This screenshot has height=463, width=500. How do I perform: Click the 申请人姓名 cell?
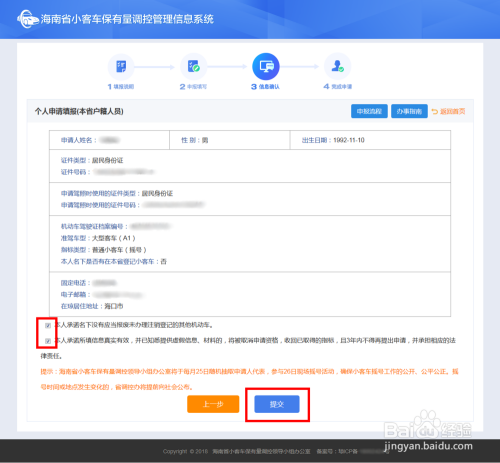click(x=109, y=140)
